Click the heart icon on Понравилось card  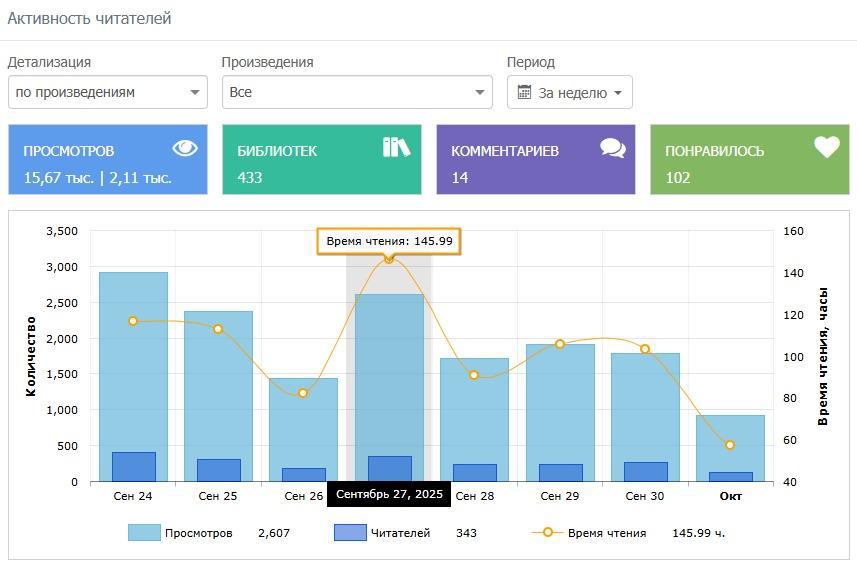point(826,147)
